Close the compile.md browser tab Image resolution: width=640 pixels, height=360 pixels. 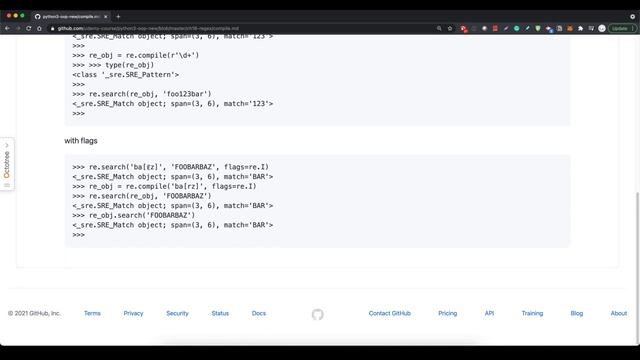106,17
